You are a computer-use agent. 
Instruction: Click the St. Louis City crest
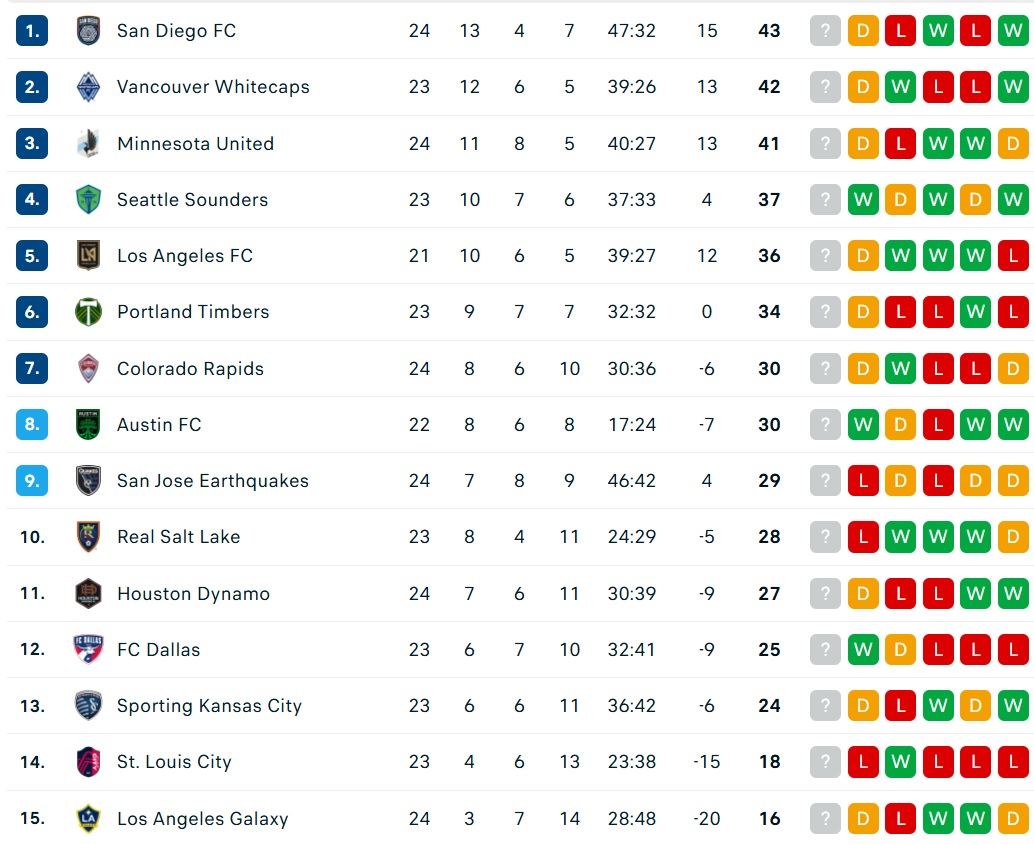click(x=88, y=762)
